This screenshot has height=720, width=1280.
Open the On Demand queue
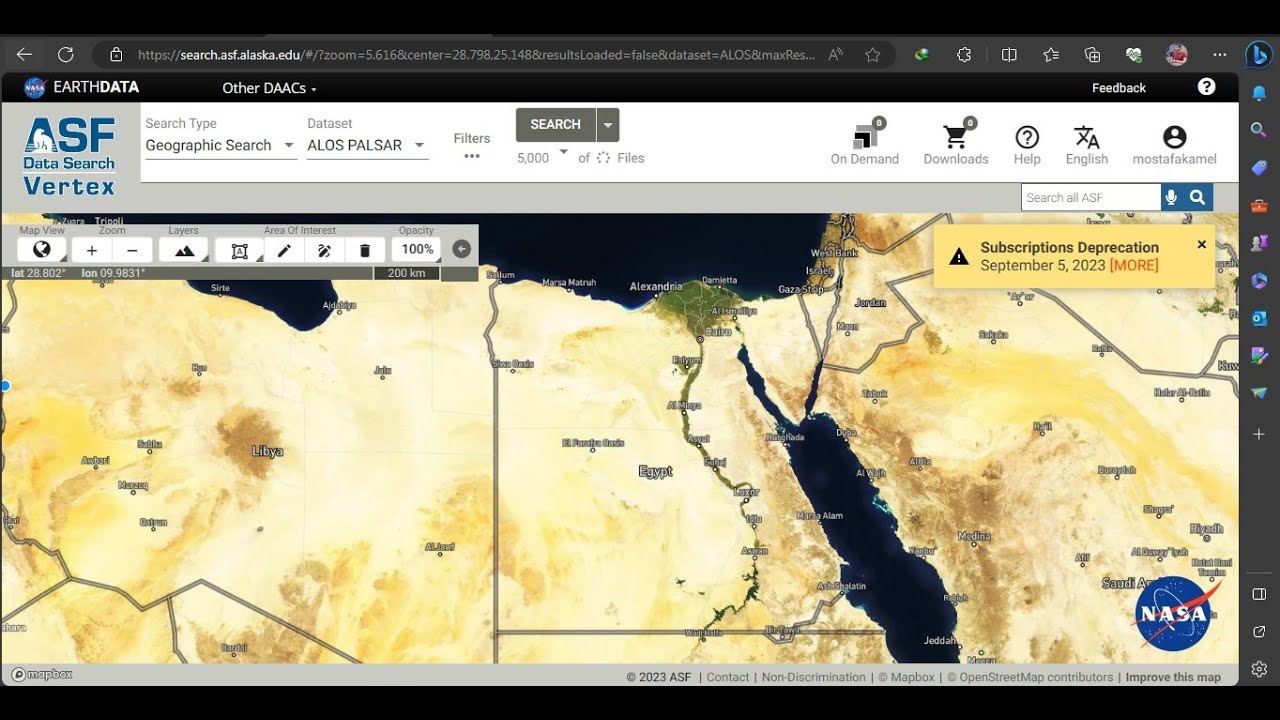pos(865,142)
